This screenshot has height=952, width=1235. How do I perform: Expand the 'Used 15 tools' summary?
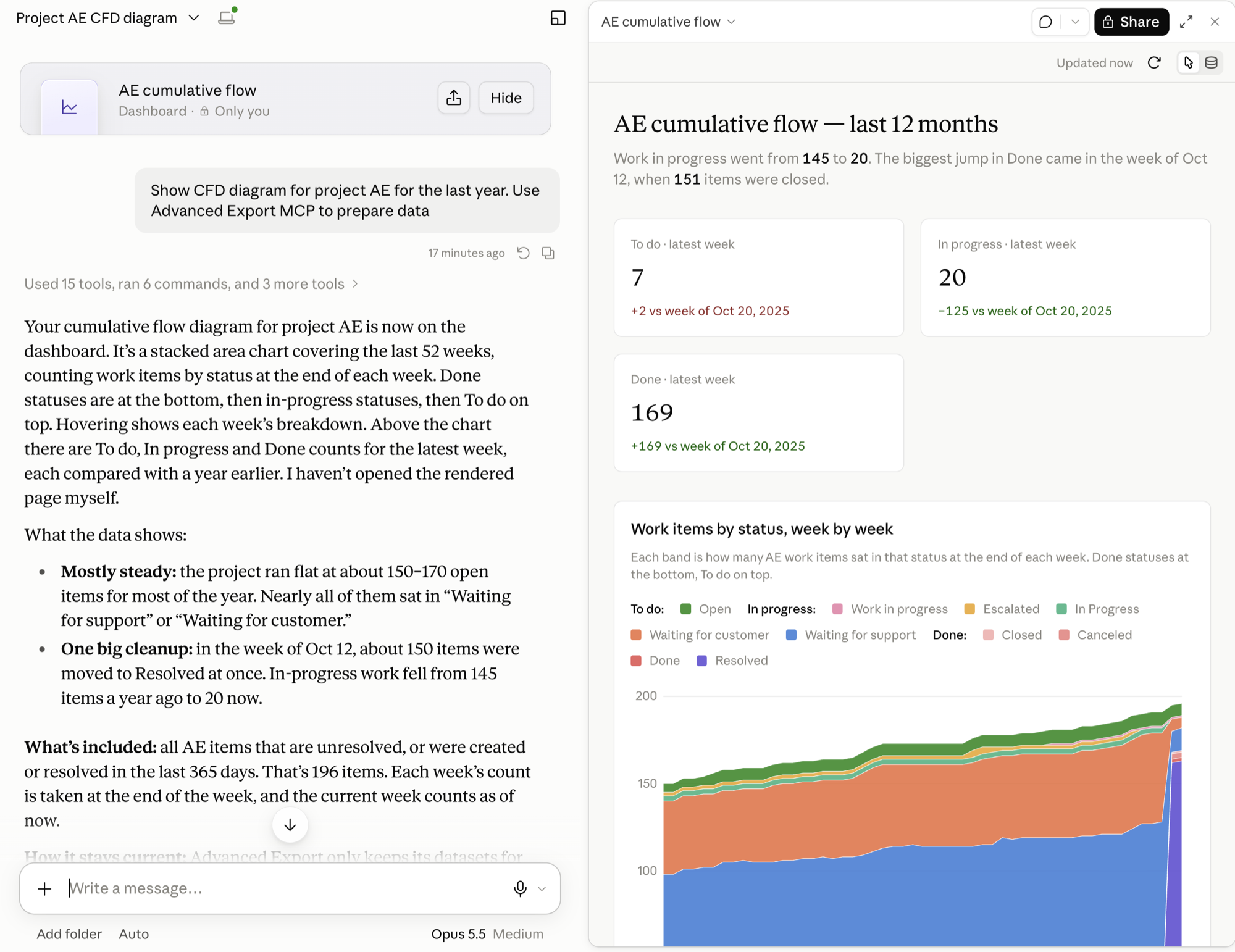tap(191, 284)
